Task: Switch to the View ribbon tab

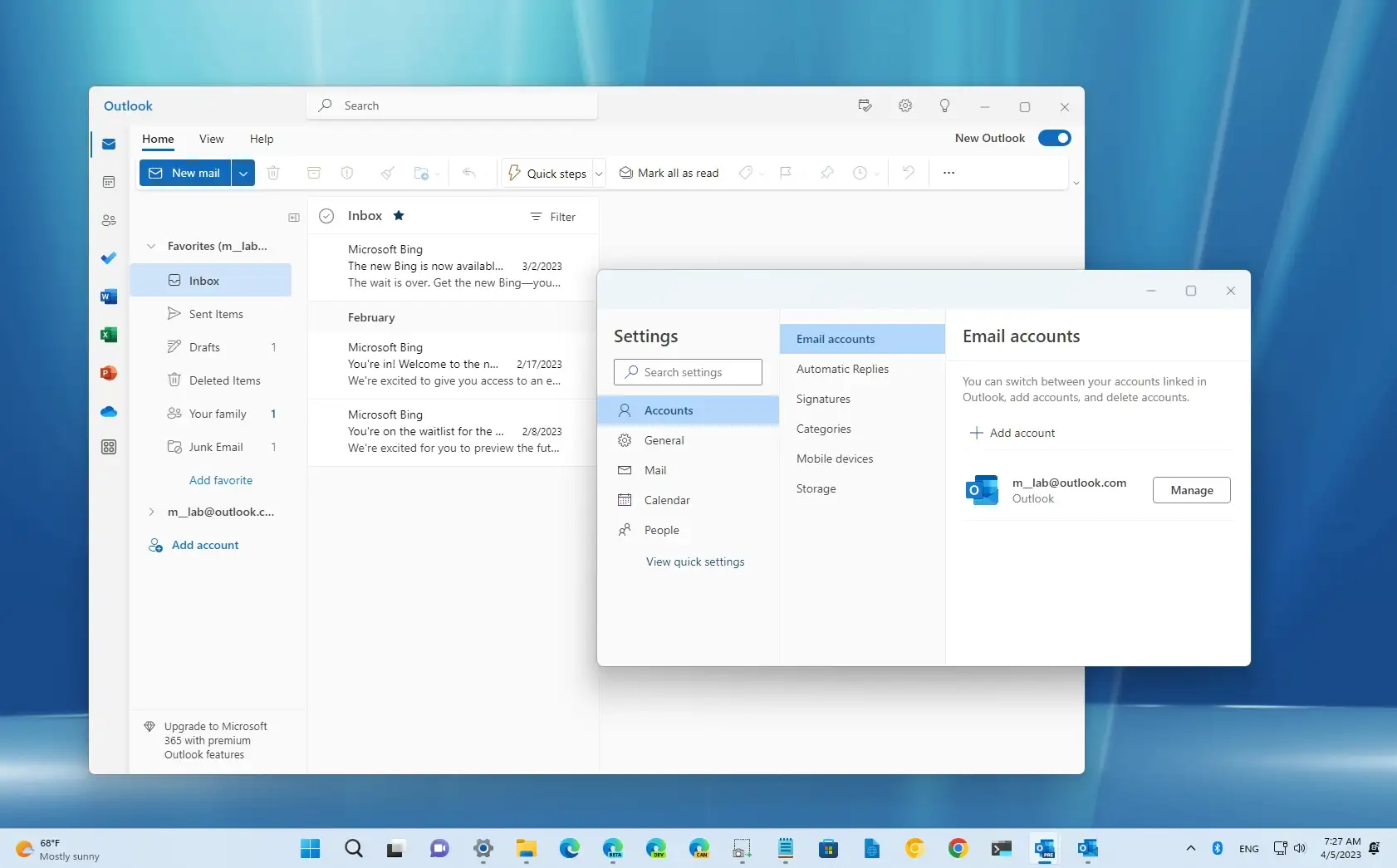Action: (211, 139)
